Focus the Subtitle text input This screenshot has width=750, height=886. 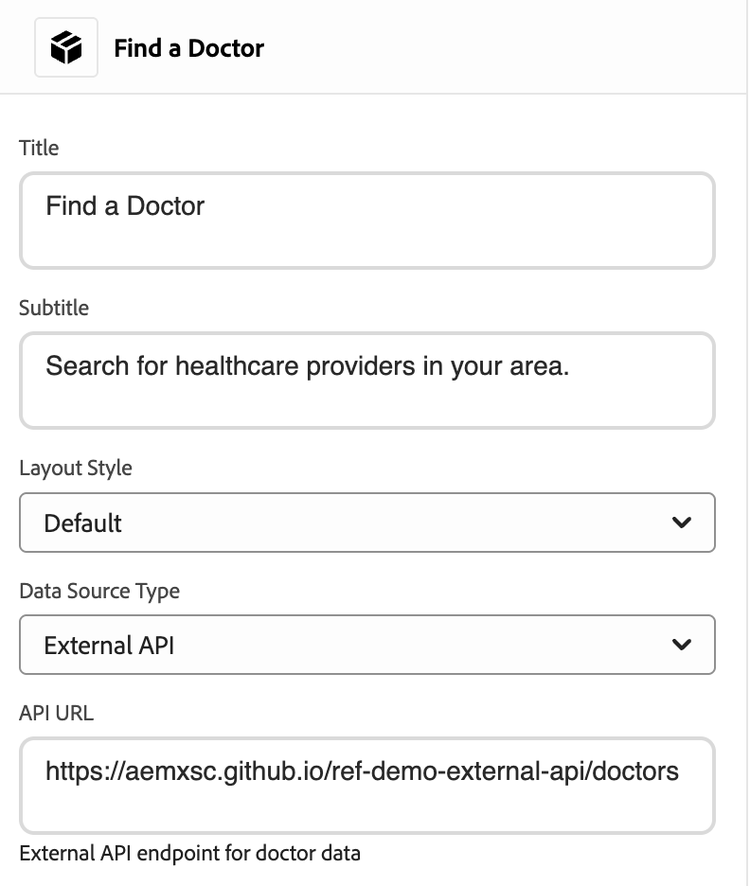[x=367, y=381]
